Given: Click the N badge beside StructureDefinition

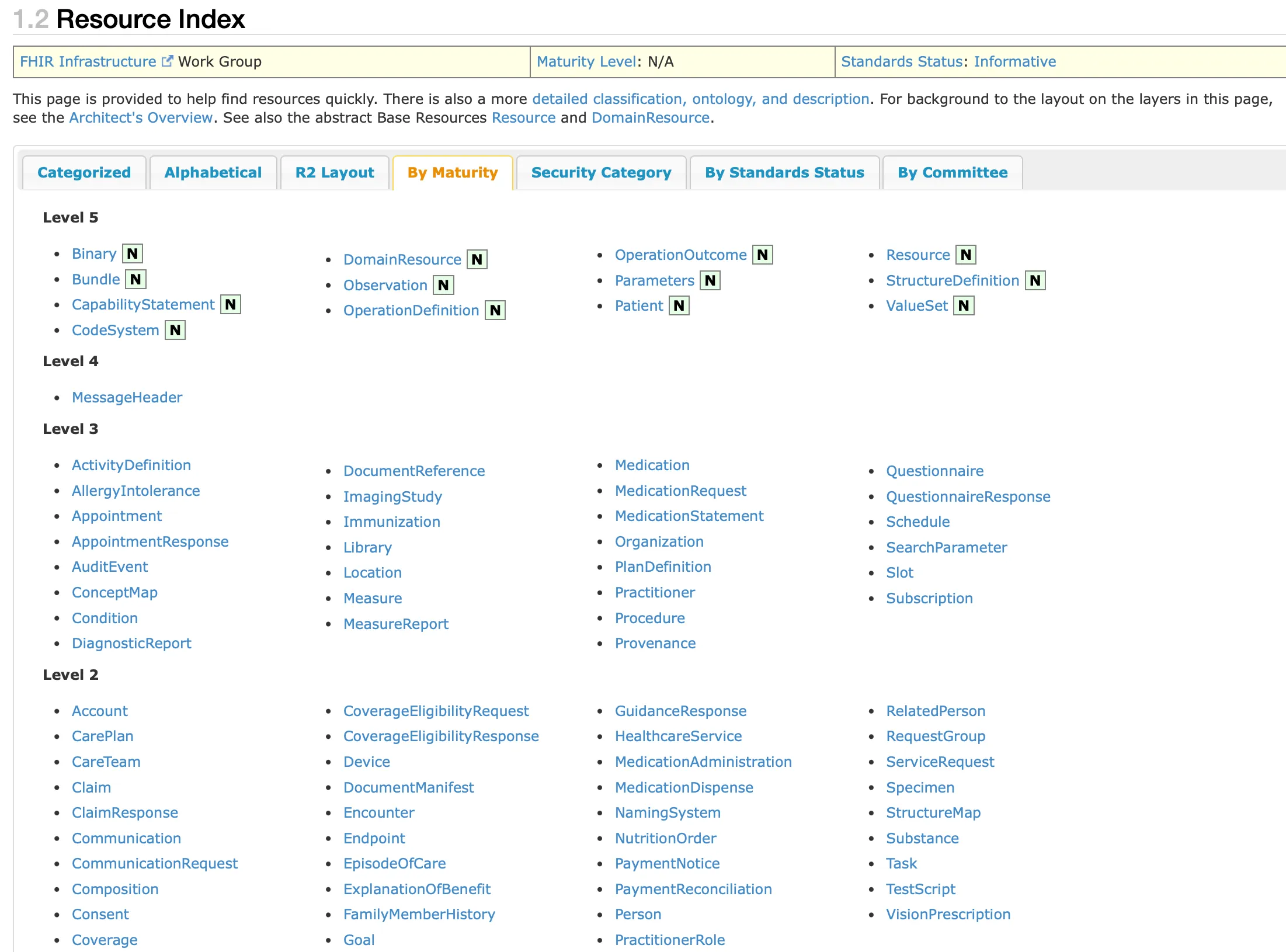Looking at the screenshot, I should pos(1034,280).
